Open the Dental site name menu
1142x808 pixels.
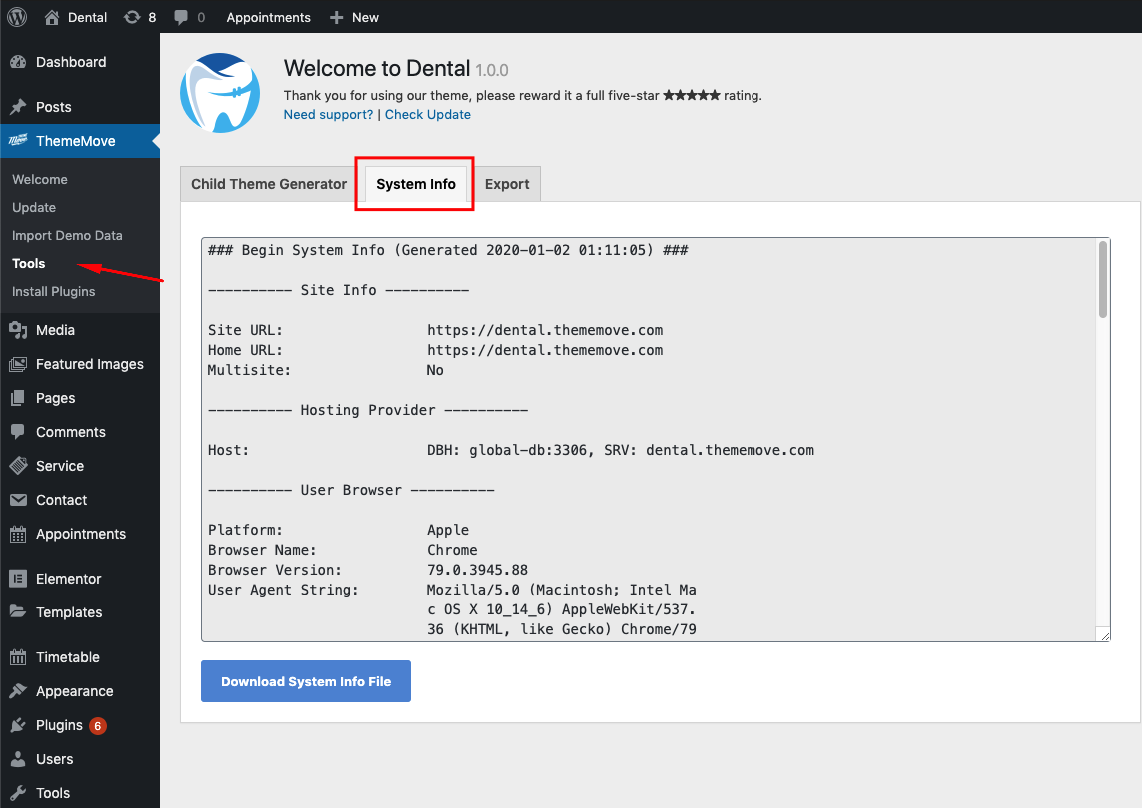(x=87, y=17)
